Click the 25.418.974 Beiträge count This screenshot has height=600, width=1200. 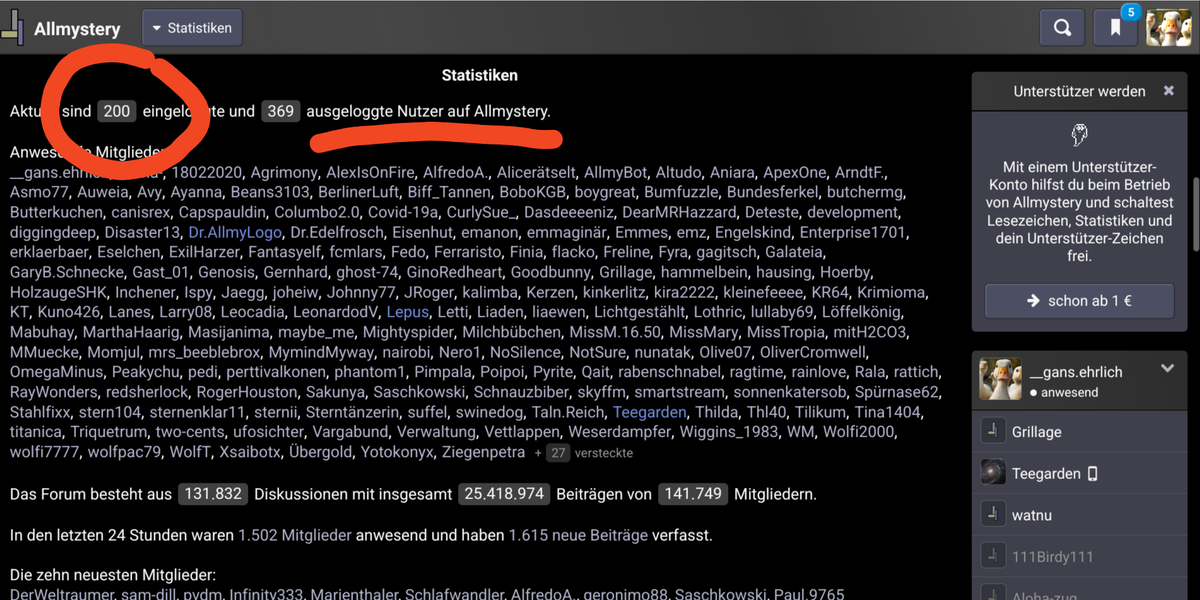[x=504, y=494]
